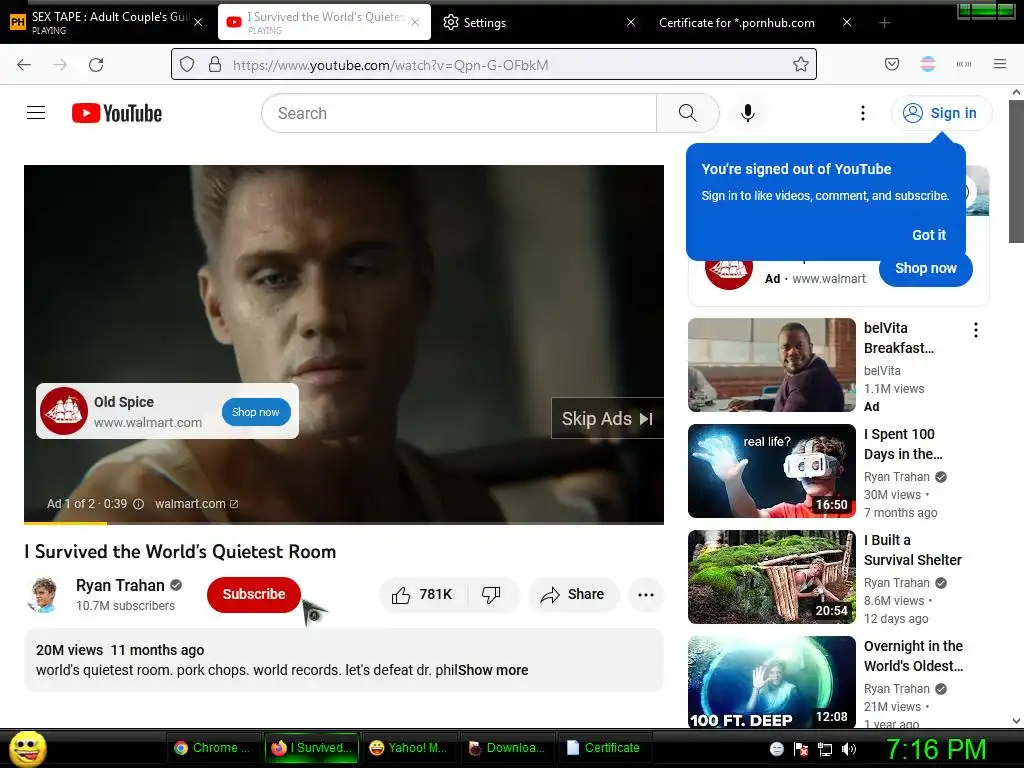
Task: Start voice search with microphone icon
Action: coord(748,113)
